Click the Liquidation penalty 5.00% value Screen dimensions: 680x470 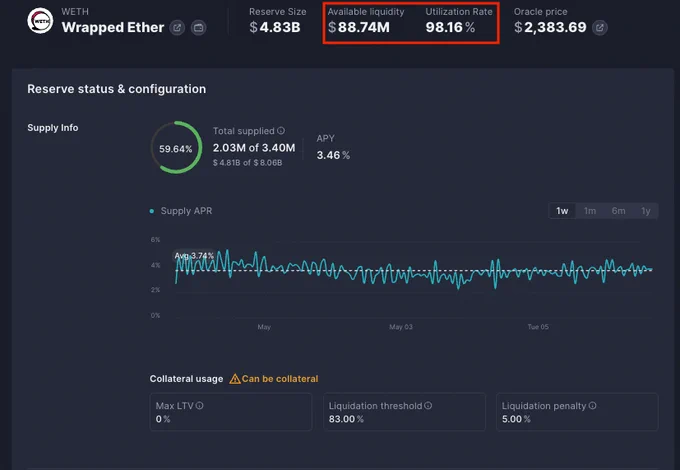pos(516,419)
